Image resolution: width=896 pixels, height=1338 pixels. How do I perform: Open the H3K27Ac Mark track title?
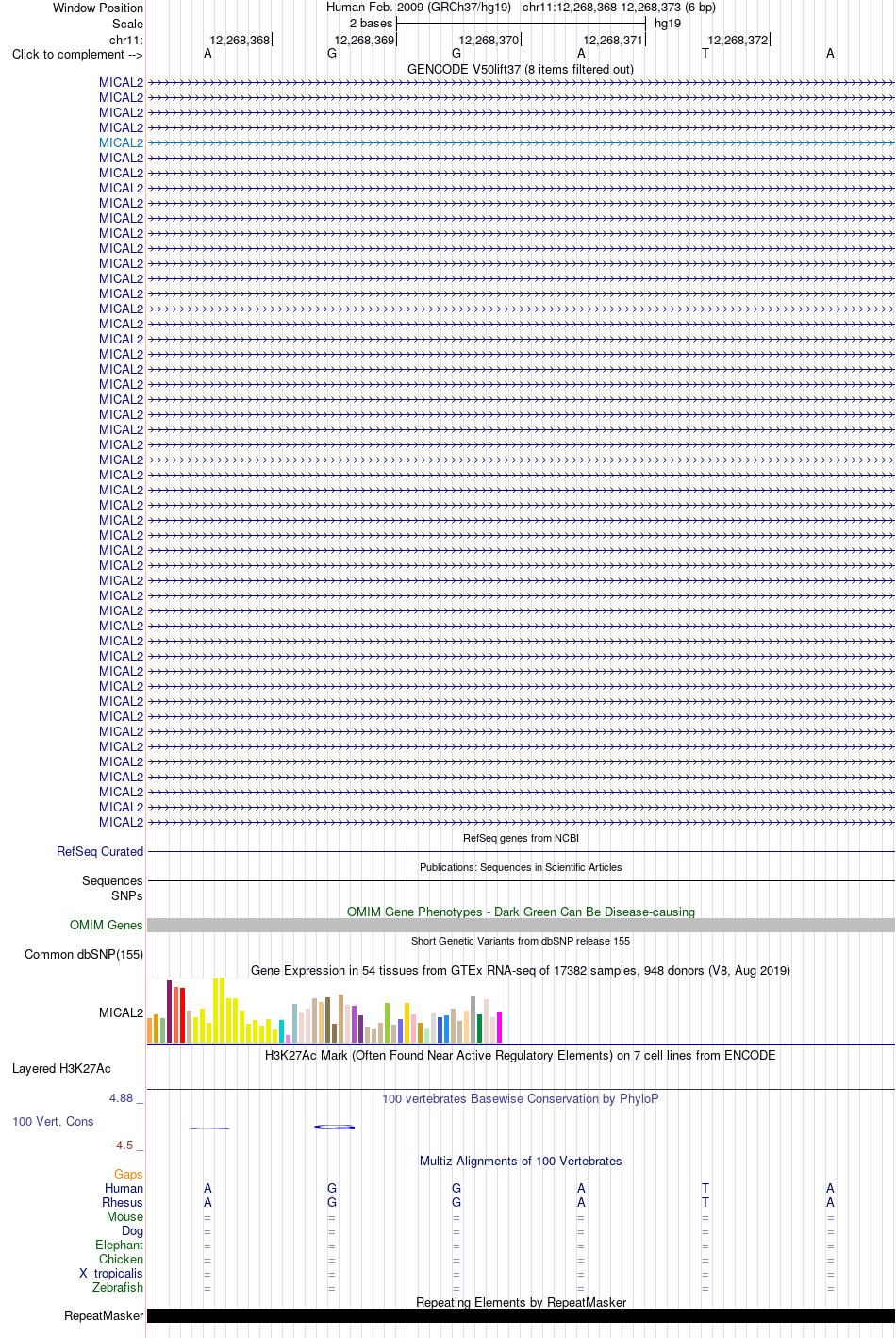521,1055
